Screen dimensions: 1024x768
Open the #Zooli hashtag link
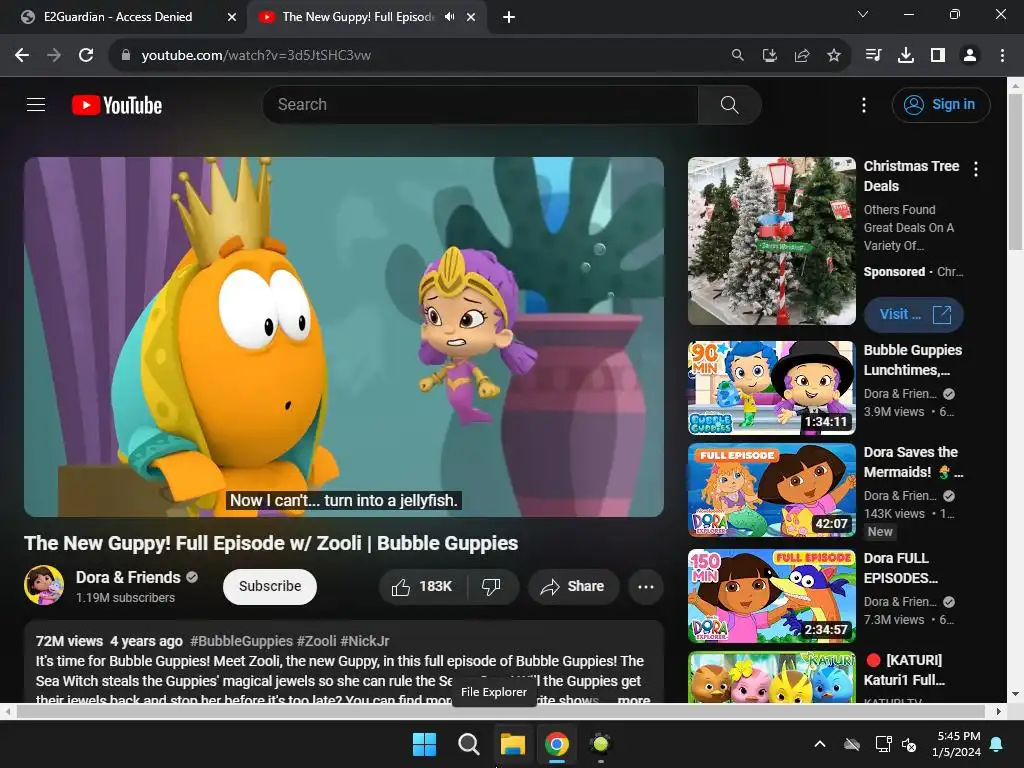(x=317, y=641)
